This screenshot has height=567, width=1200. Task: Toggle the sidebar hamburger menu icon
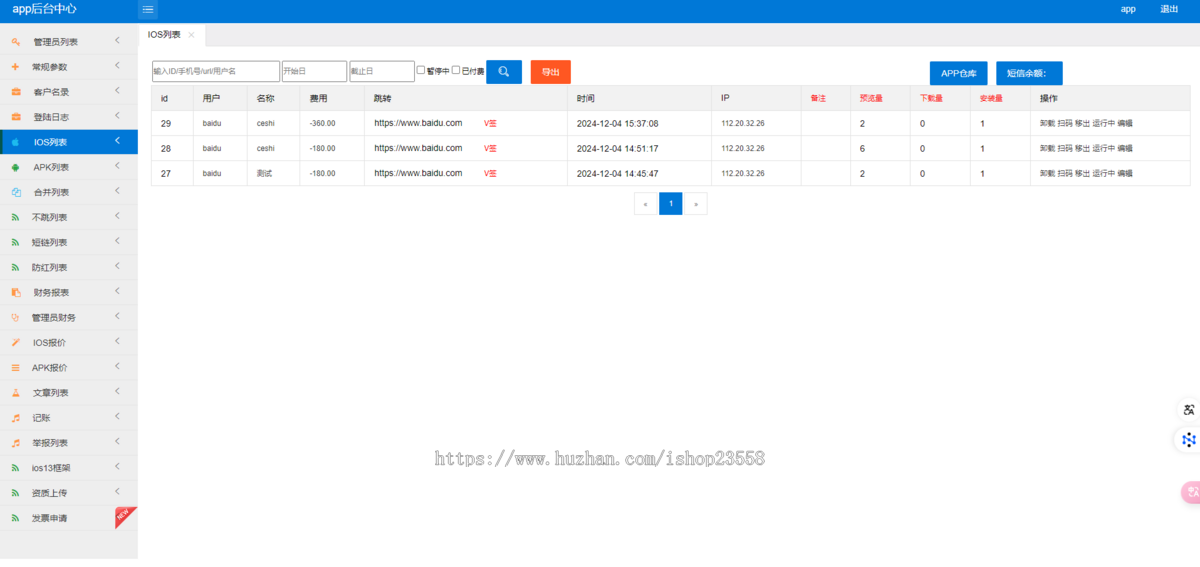click(148, 10)
